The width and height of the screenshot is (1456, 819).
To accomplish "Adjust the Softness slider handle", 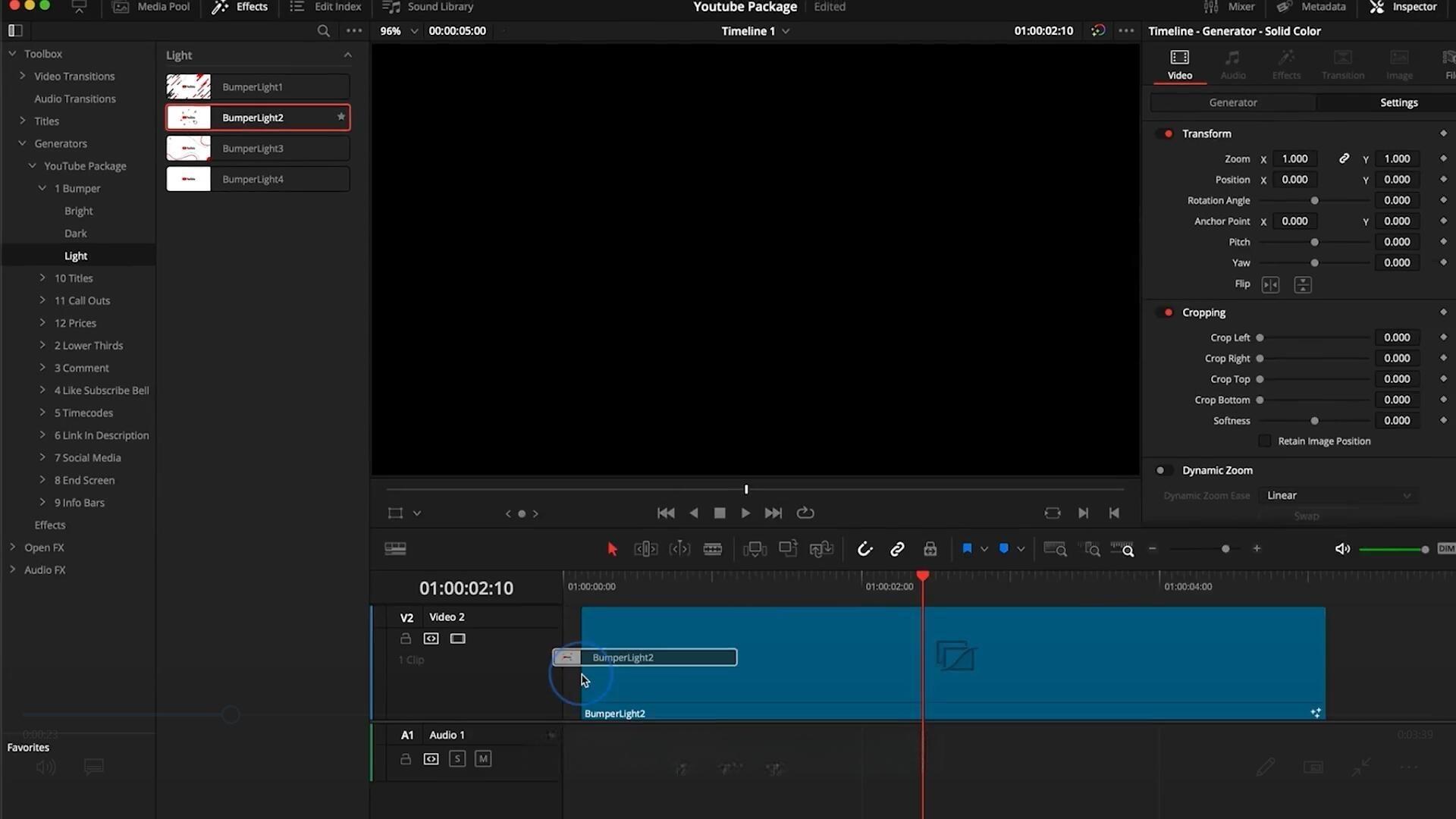I will tap(1314, 421).
